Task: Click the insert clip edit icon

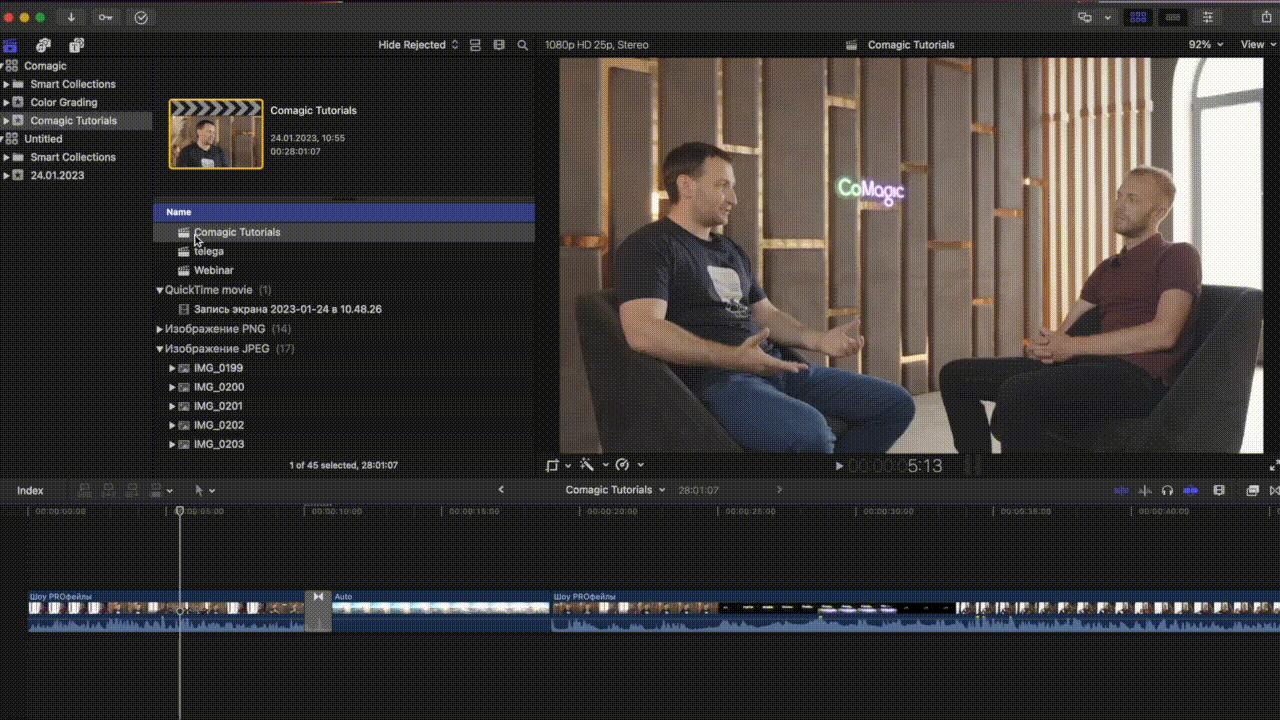Action: (108, 490)
